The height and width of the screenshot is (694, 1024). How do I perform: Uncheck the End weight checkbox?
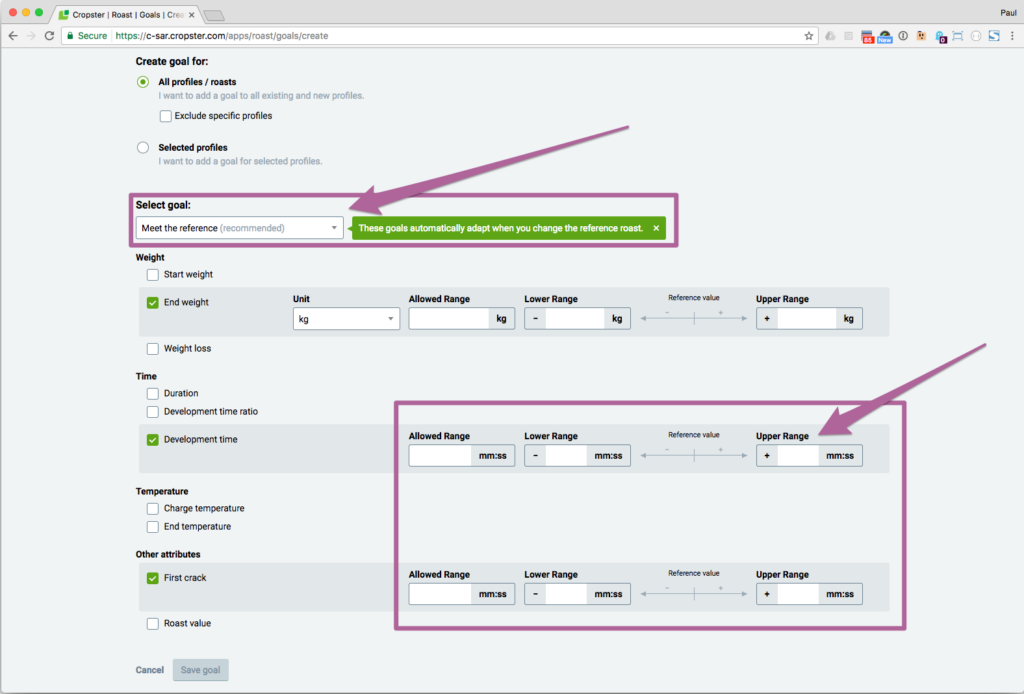click(x=153, y=303)
